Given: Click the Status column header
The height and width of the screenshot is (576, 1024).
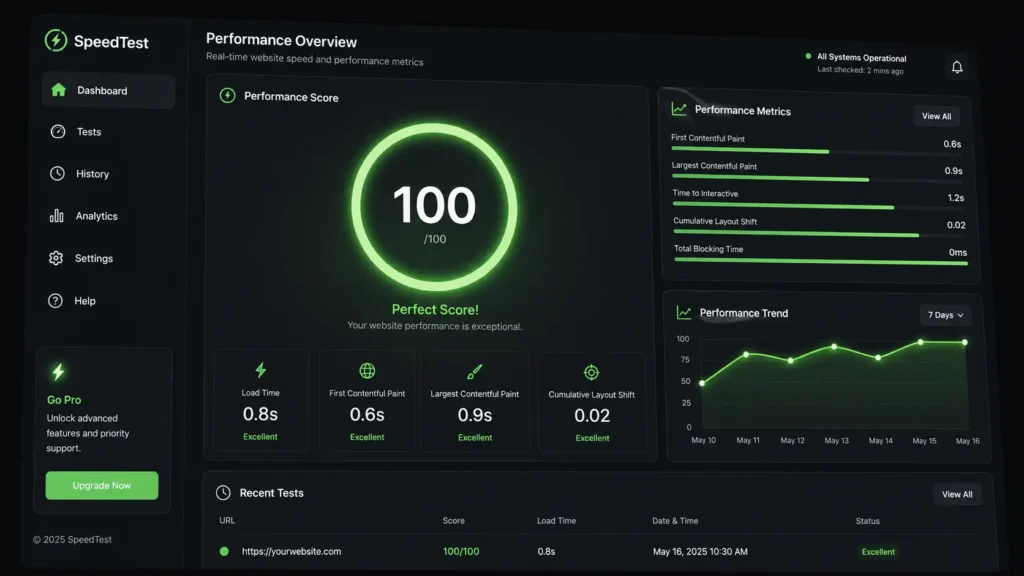Looking at the screenshot, I should coord(867,521).
